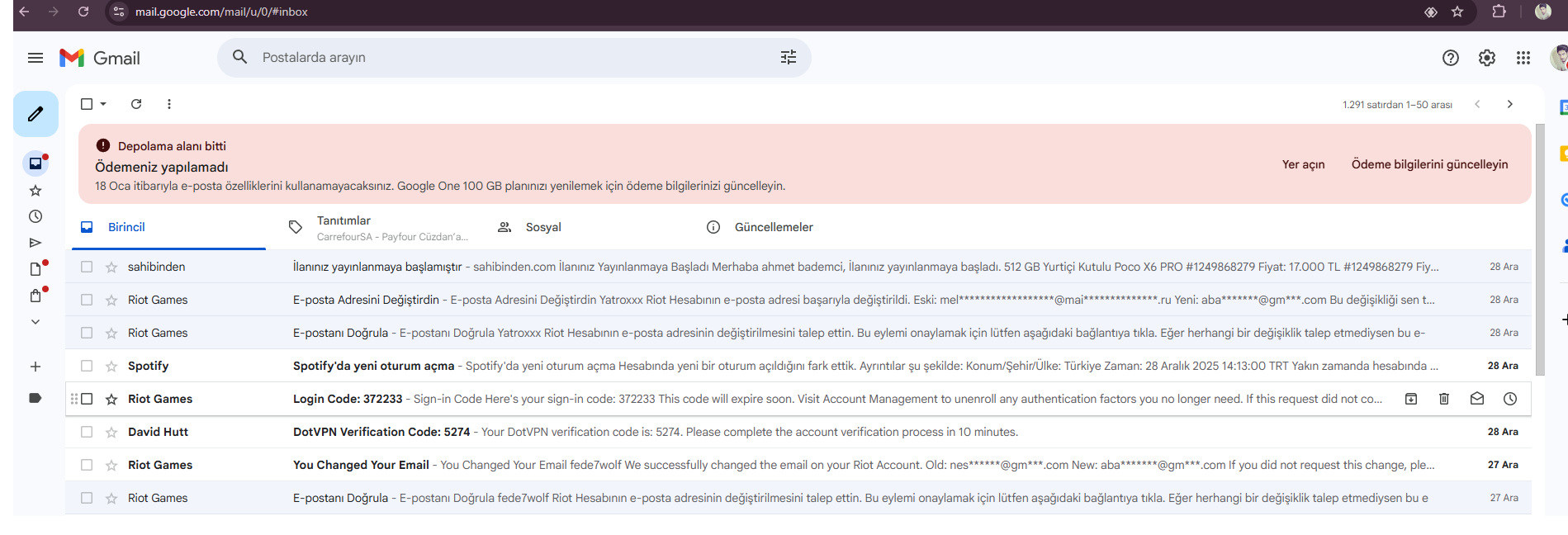Open the Google apps grid
The width and height of the screenshot is (1568, 535).
pyautogui.click(x=1523, y=58)
